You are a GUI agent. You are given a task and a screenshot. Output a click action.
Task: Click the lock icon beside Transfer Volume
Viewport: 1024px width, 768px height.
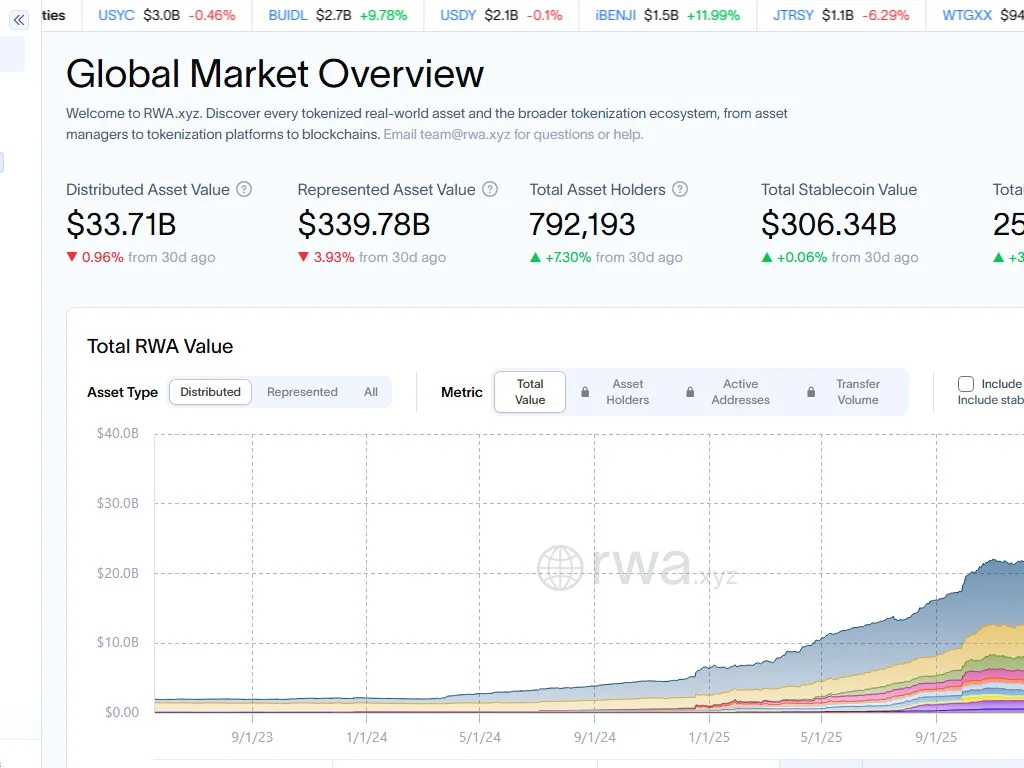[x=810, y=392]
